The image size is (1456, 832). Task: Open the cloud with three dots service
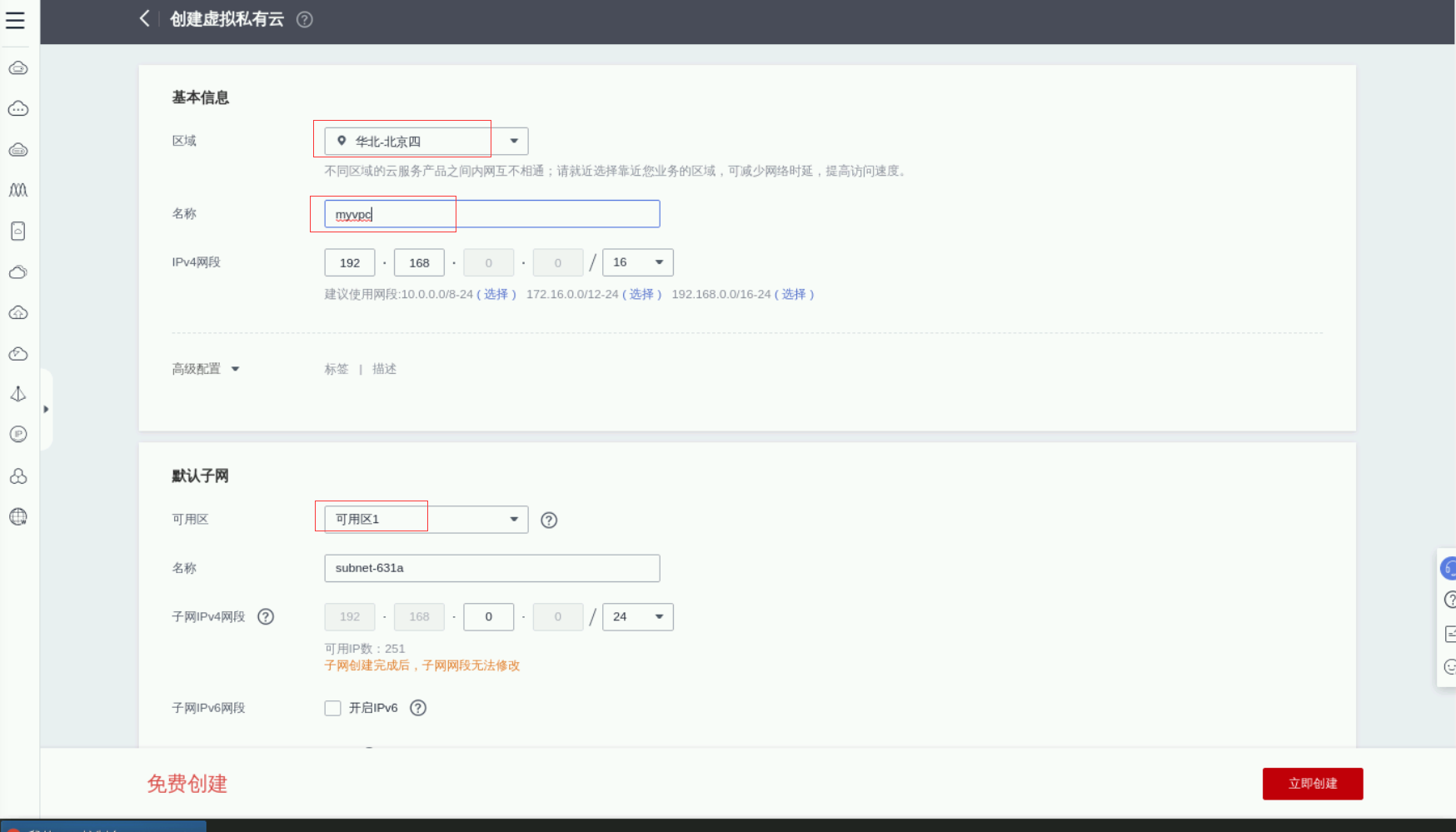(x=18, y=109)
